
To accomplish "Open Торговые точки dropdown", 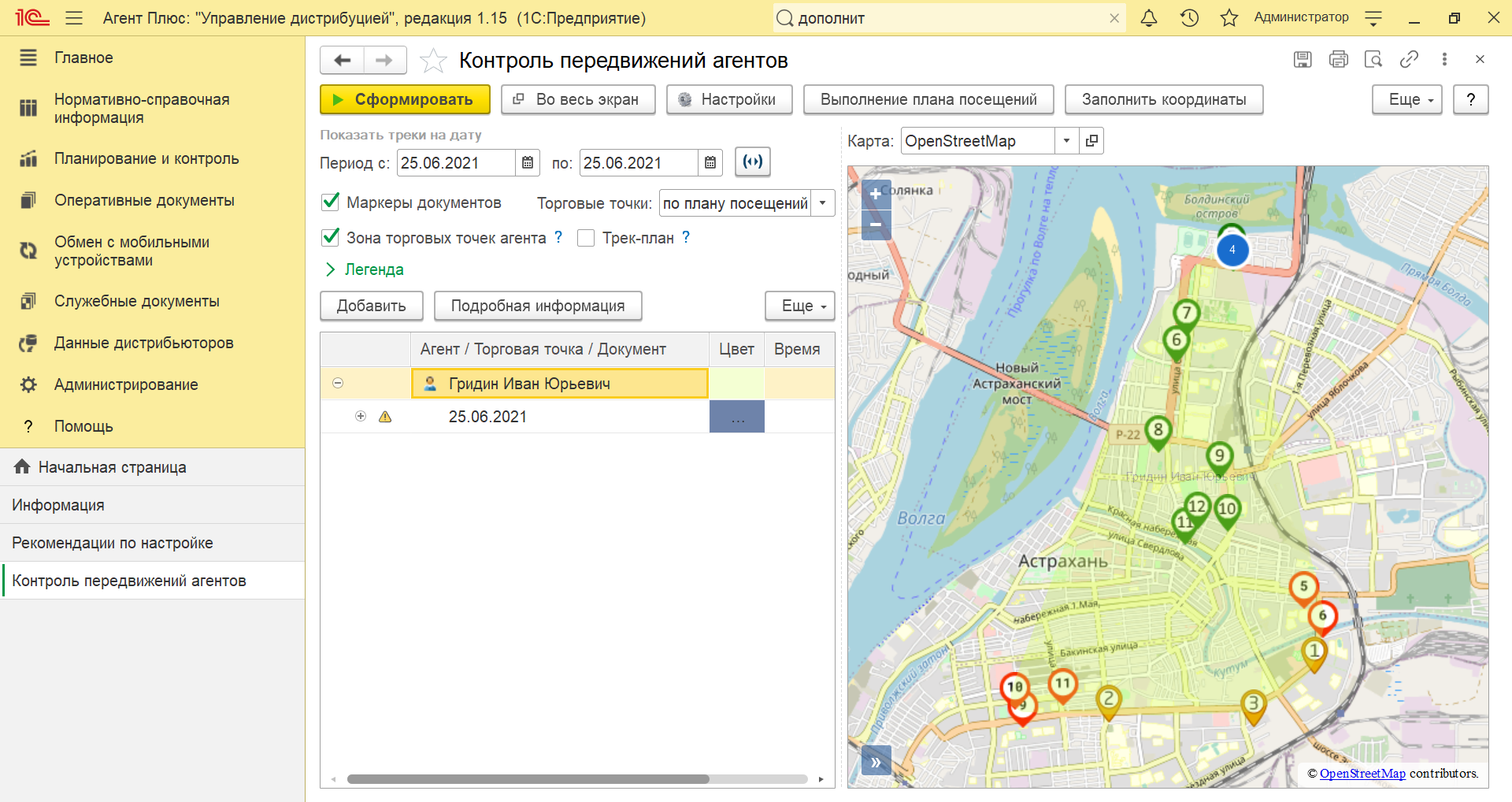I will (822, 203).
